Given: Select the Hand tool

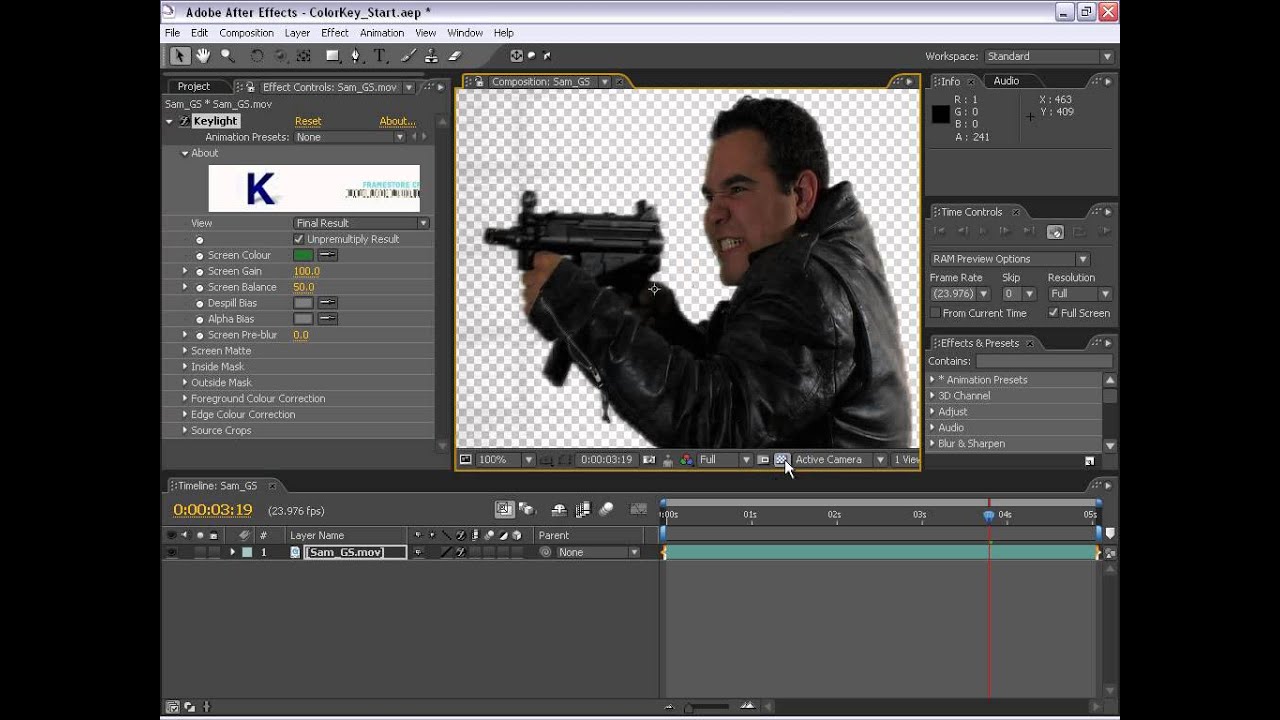Looking at the screenshot, I should click(x=203, y=56).
